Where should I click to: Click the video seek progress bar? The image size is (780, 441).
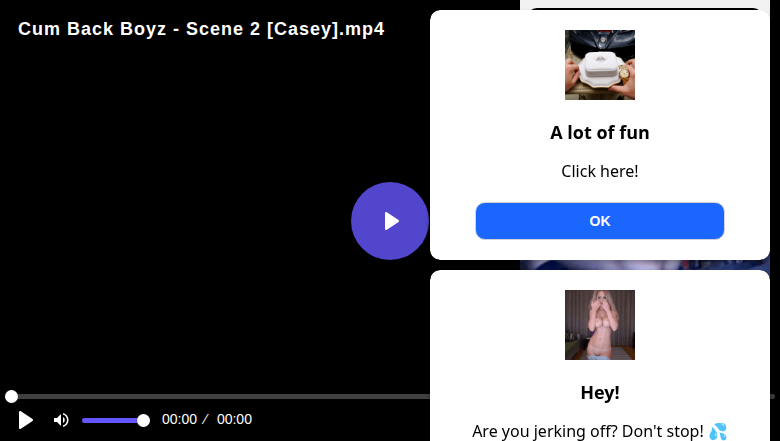pyautogui.click(x=220, y=397)
